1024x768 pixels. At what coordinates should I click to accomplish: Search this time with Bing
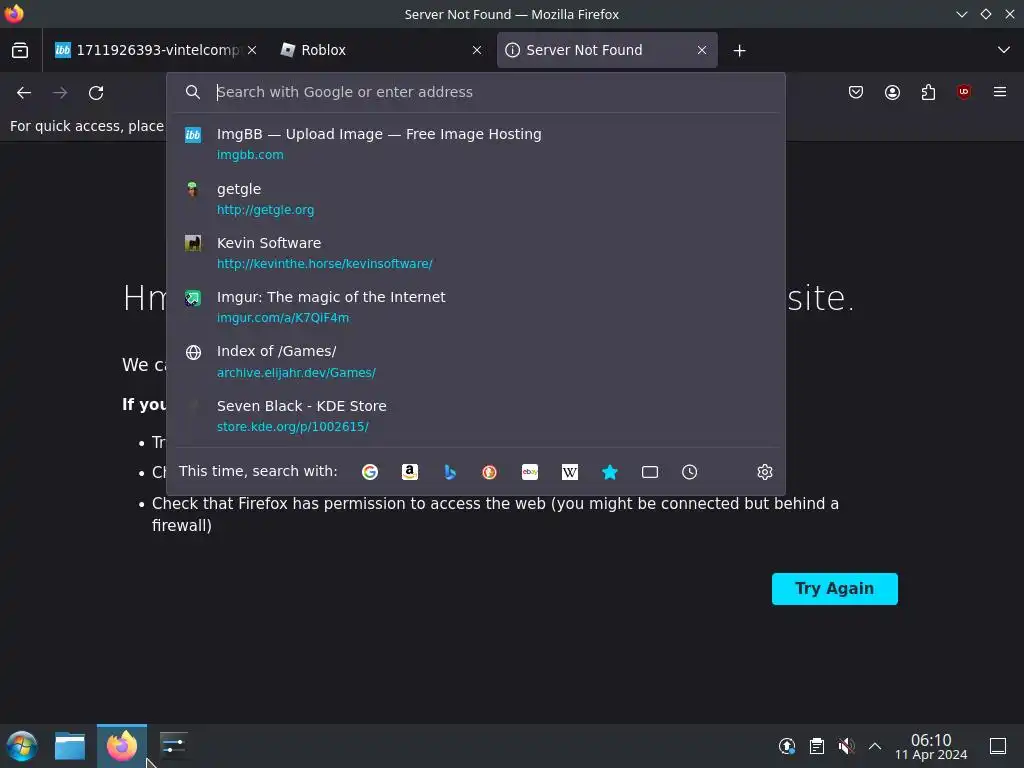tap(449, 472)
